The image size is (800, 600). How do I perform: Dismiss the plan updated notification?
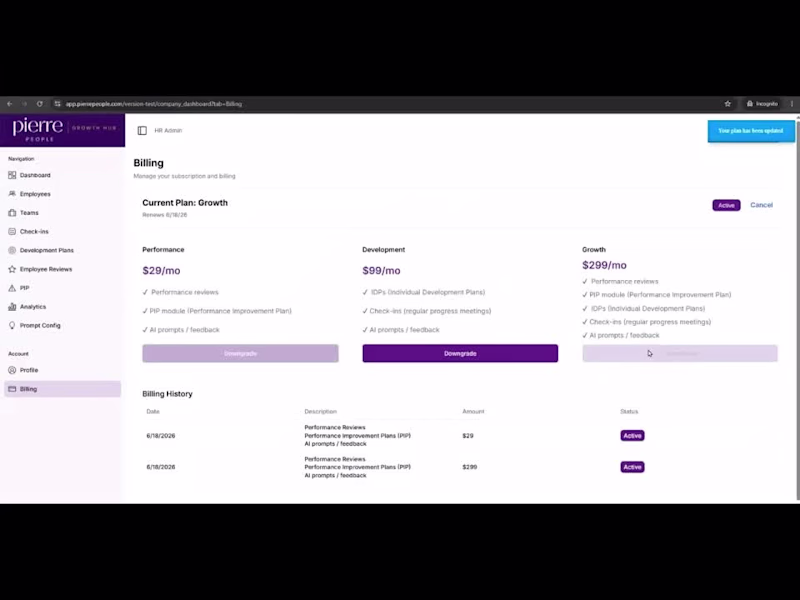click(751, 131)
